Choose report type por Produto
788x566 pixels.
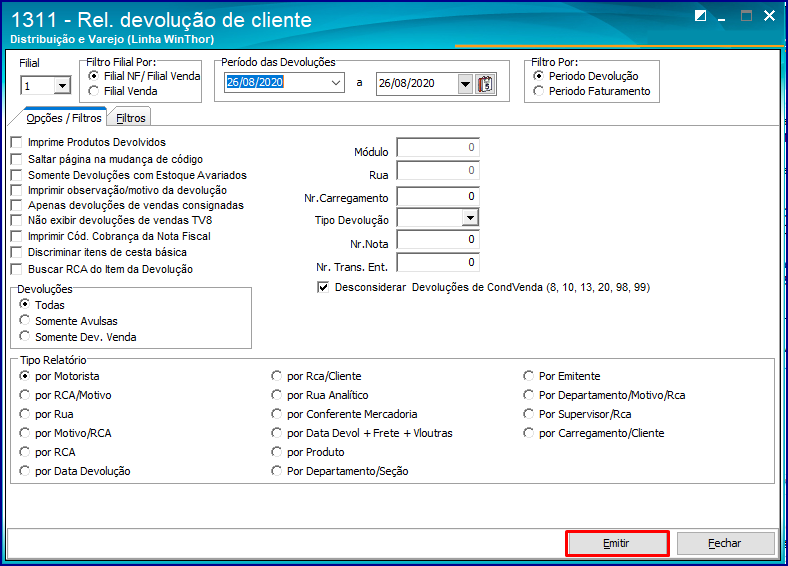(276, 452)
